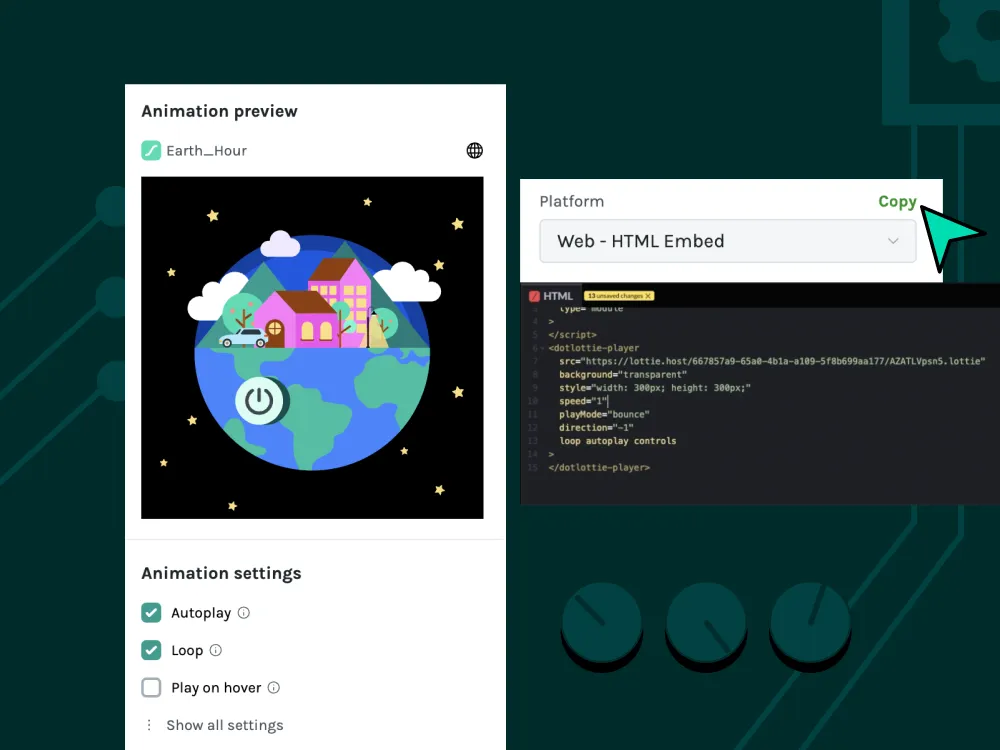
Task: Click the Loop info icon
Action: tap(216, 651)
